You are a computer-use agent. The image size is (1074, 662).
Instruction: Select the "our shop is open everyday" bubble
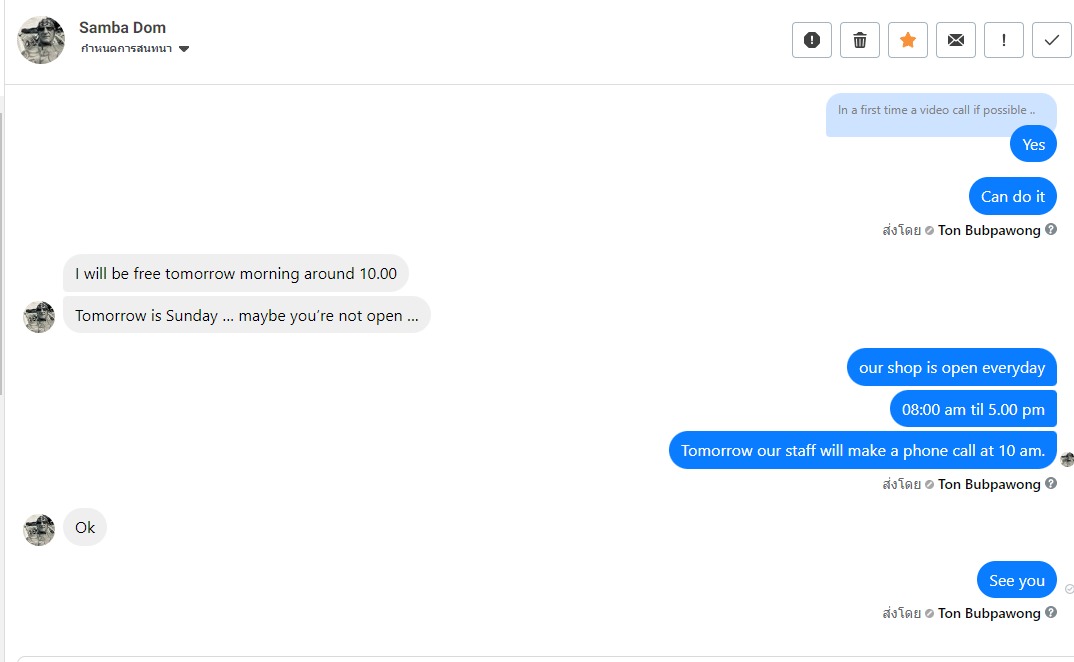pyautogui.click(x=951, y=368)
